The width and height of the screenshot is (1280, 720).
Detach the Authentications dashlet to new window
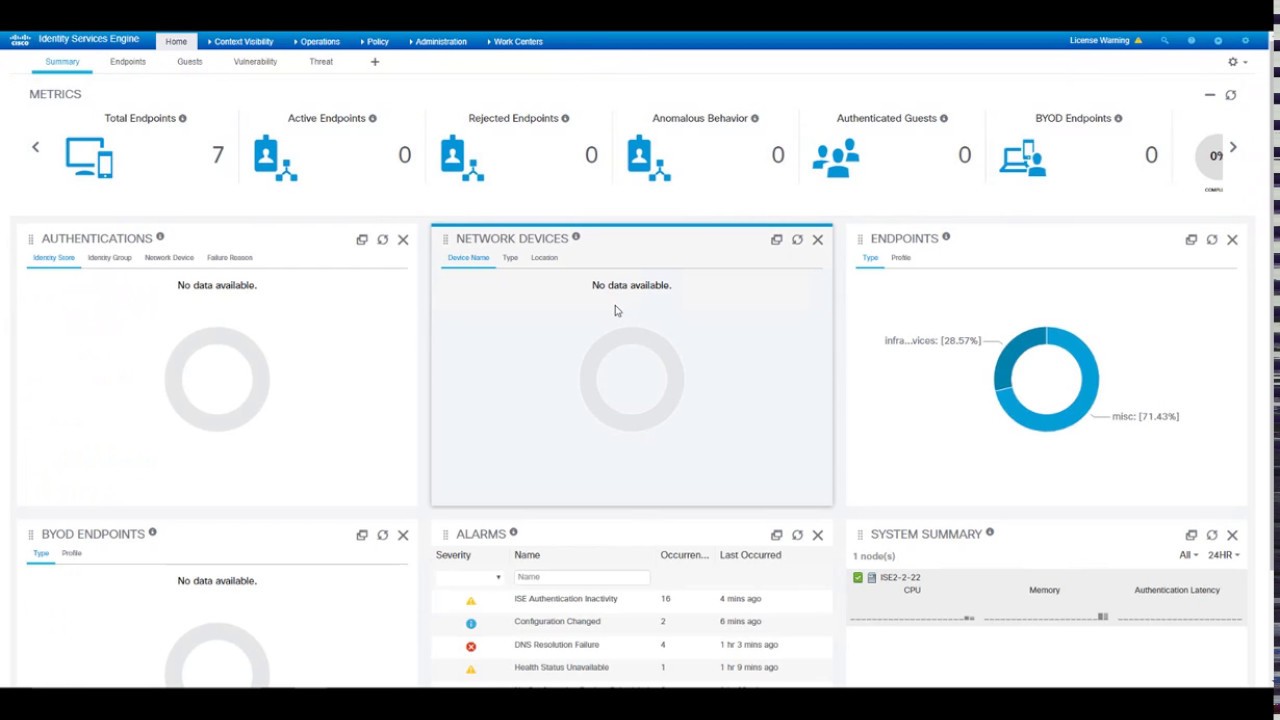(x=362, y=240)
